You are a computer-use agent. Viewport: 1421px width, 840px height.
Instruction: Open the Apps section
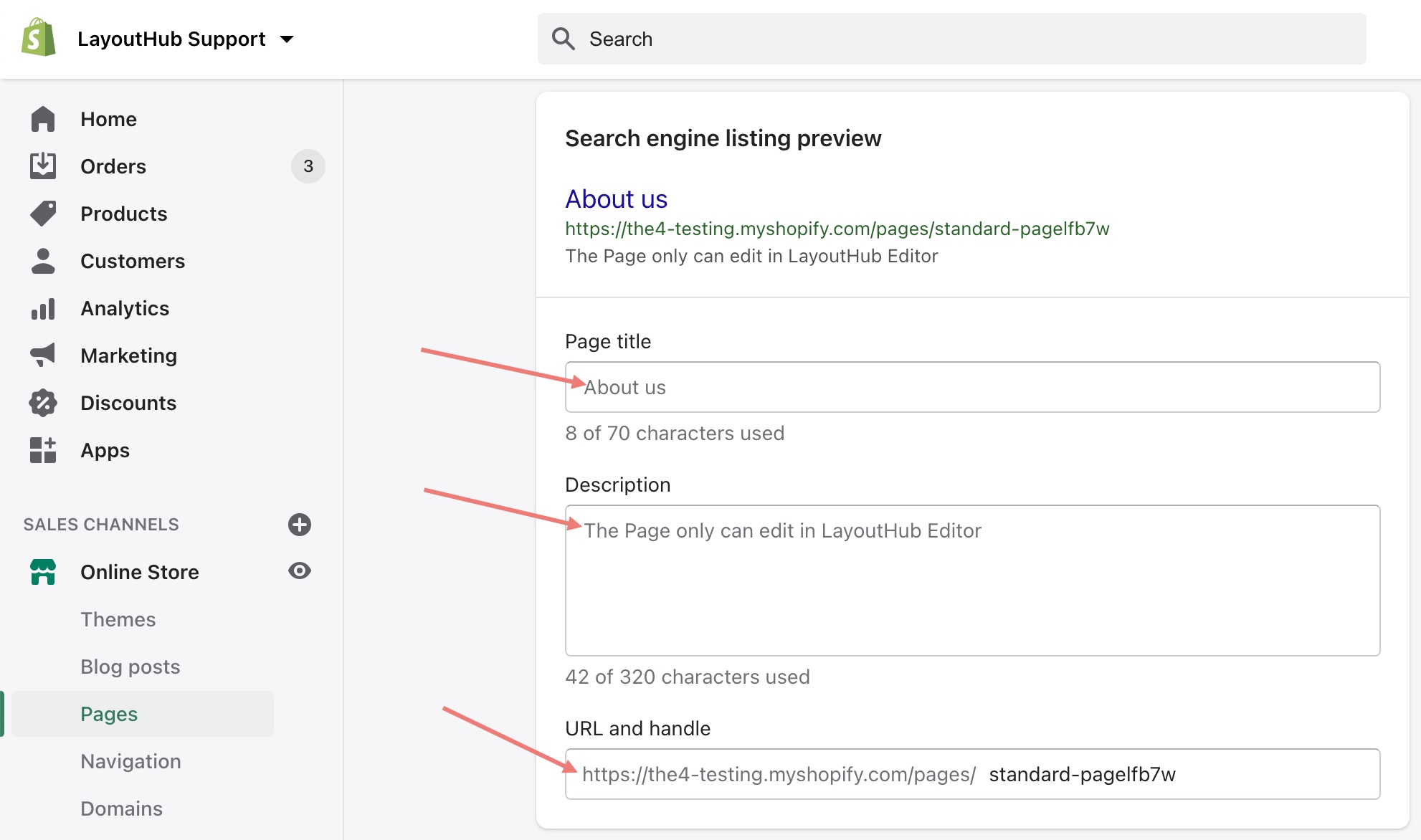click(105, 450)
